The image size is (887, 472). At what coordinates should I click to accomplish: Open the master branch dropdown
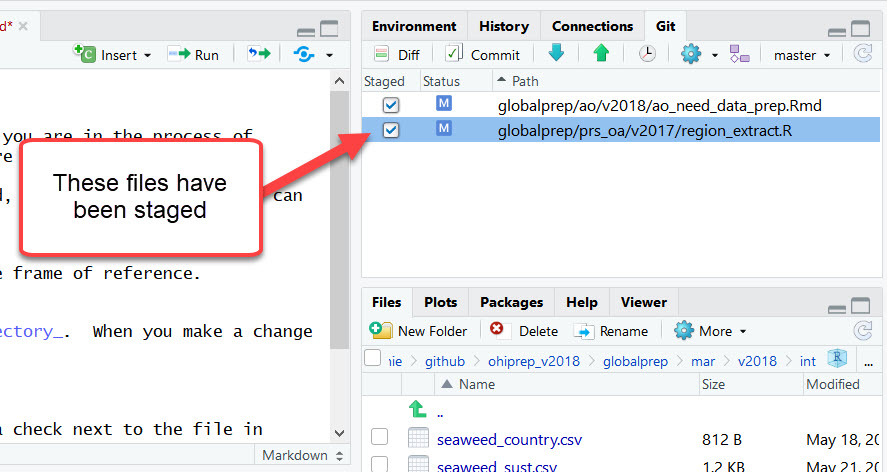pyautogui.click(x=802, y=55)
